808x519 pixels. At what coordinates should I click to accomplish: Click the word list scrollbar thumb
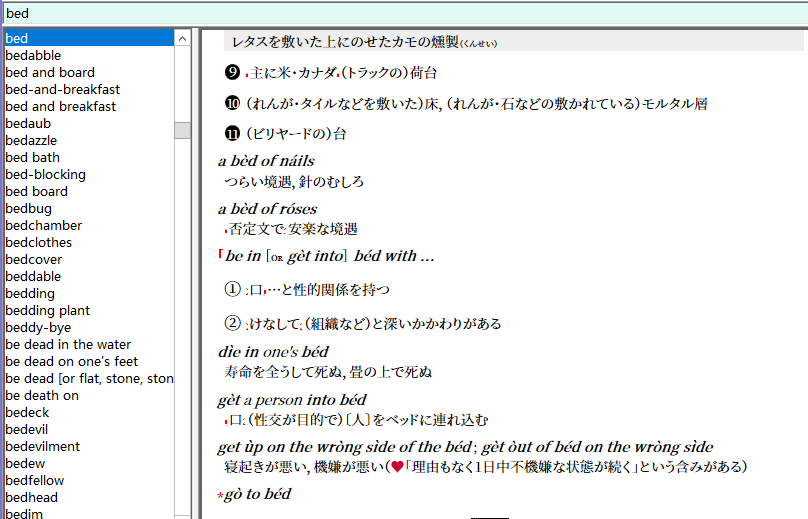click(x=182, y=130)
